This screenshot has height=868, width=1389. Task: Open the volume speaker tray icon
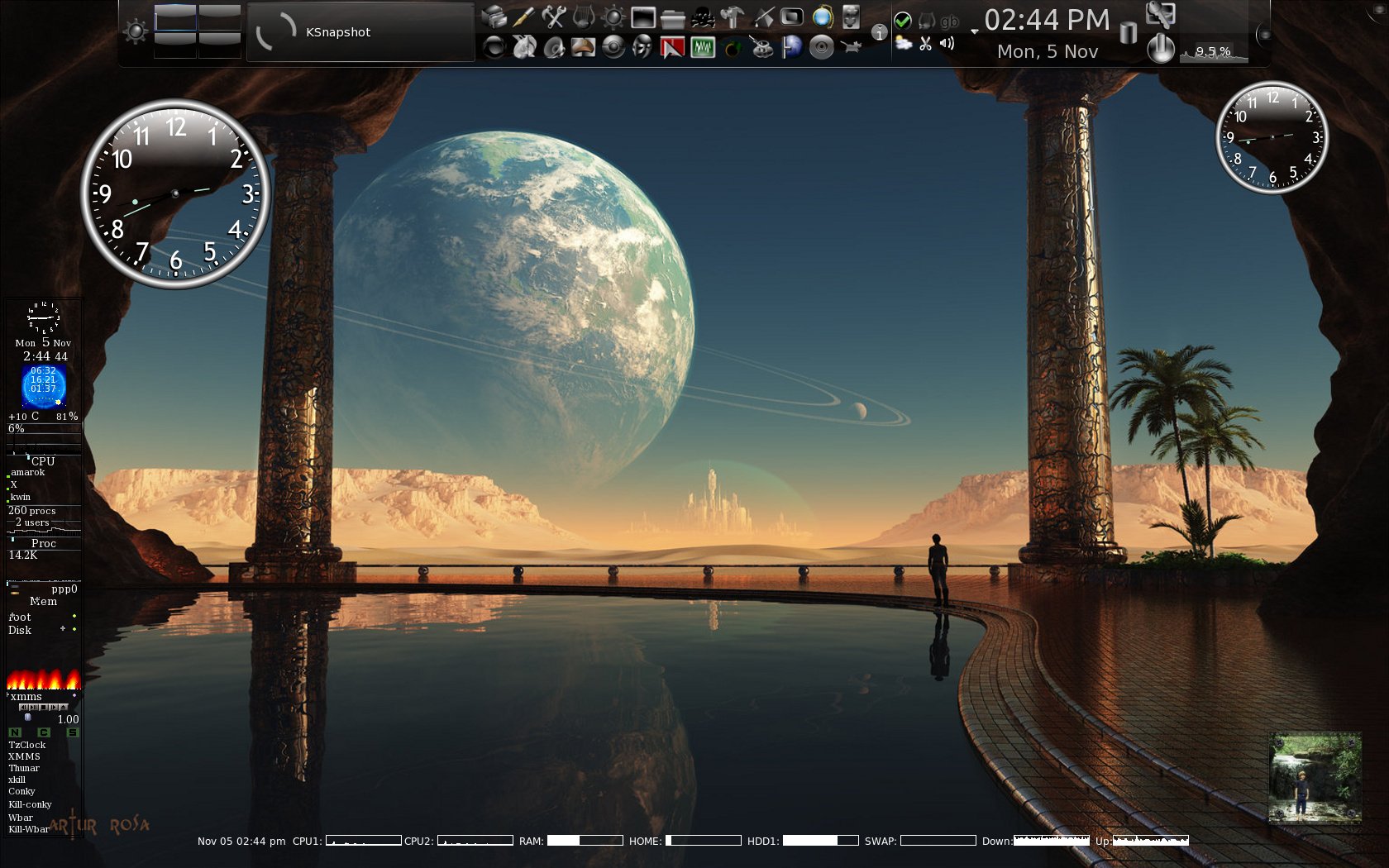[947, 43]
